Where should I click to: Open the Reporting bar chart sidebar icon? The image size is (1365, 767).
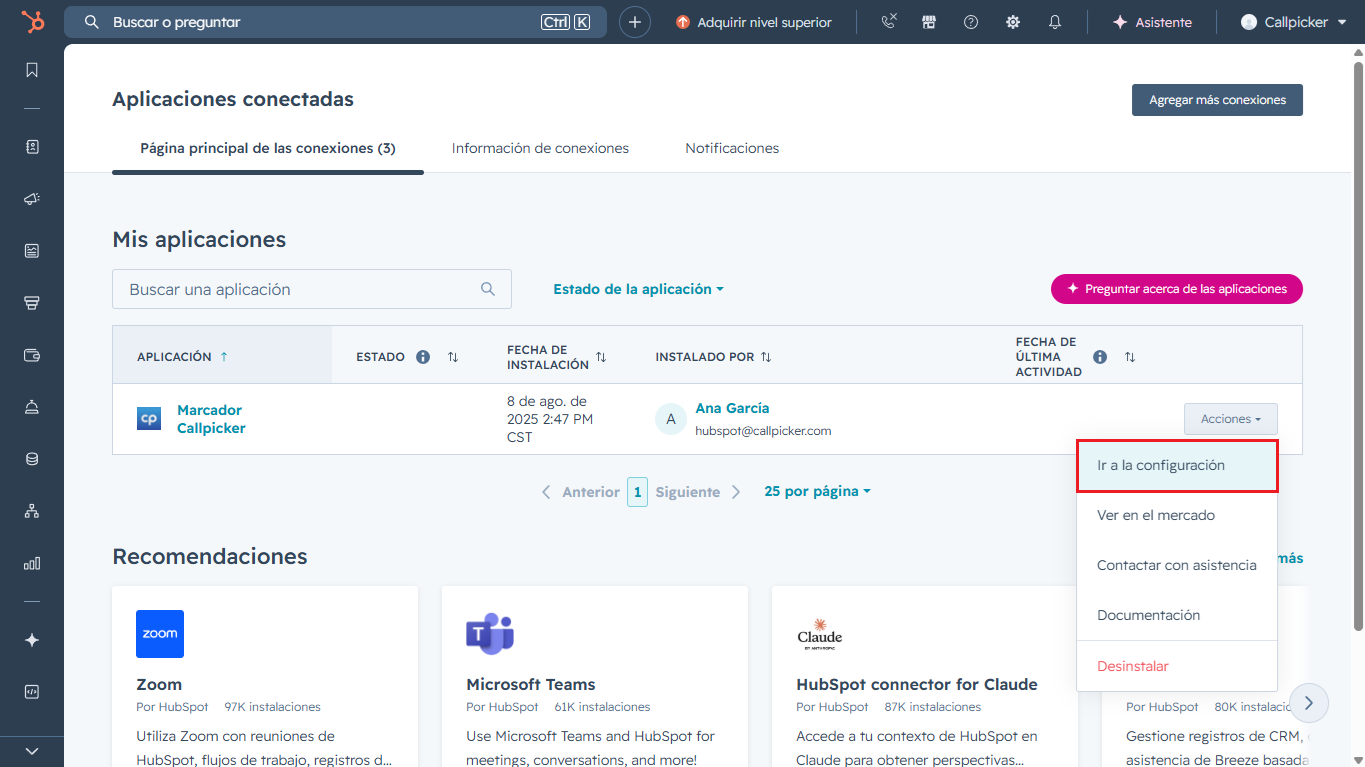pyautogui.click(x=32, y=563)
